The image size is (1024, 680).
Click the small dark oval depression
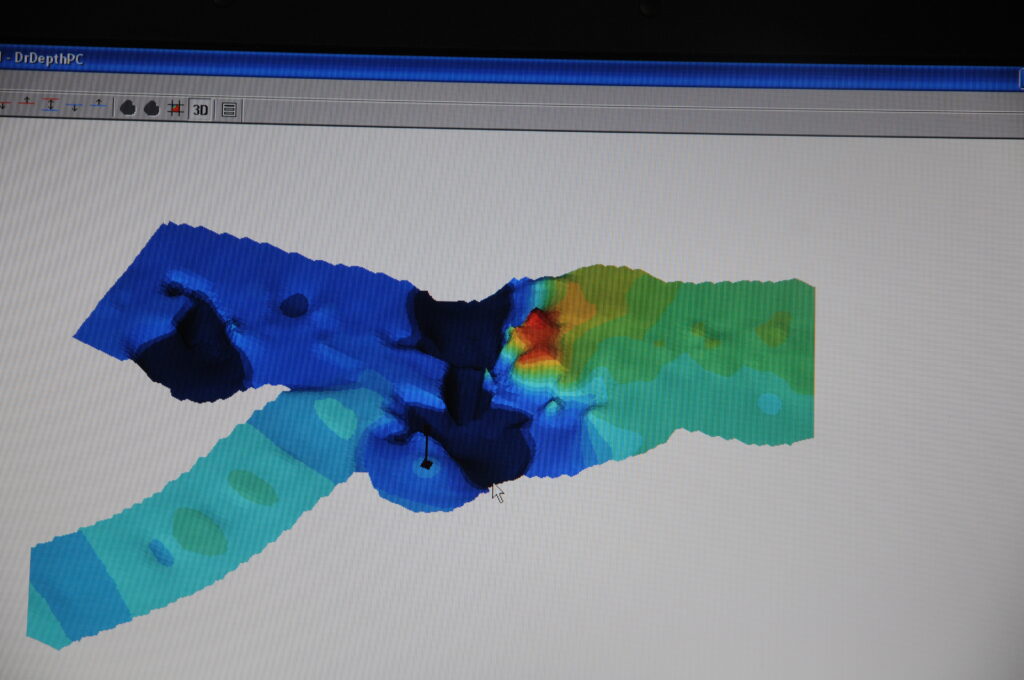[295, 305]
